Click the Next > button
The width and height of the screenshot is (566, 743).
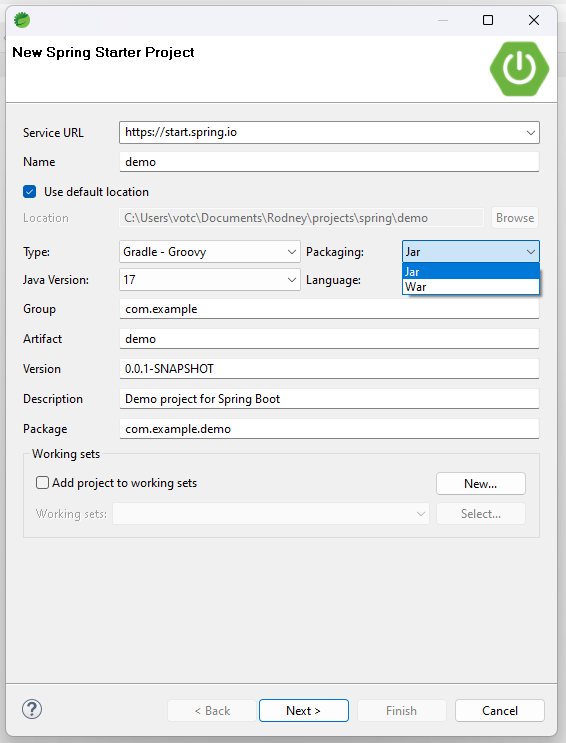[x=304, y=710]
